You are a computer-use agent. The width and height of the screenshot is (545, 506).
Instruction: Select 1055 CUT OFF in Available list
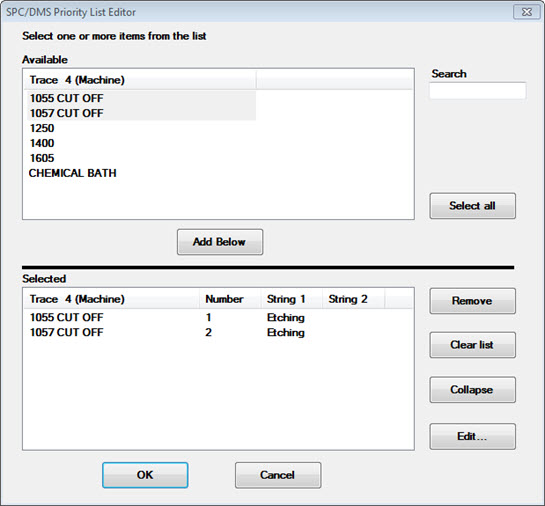141,98
